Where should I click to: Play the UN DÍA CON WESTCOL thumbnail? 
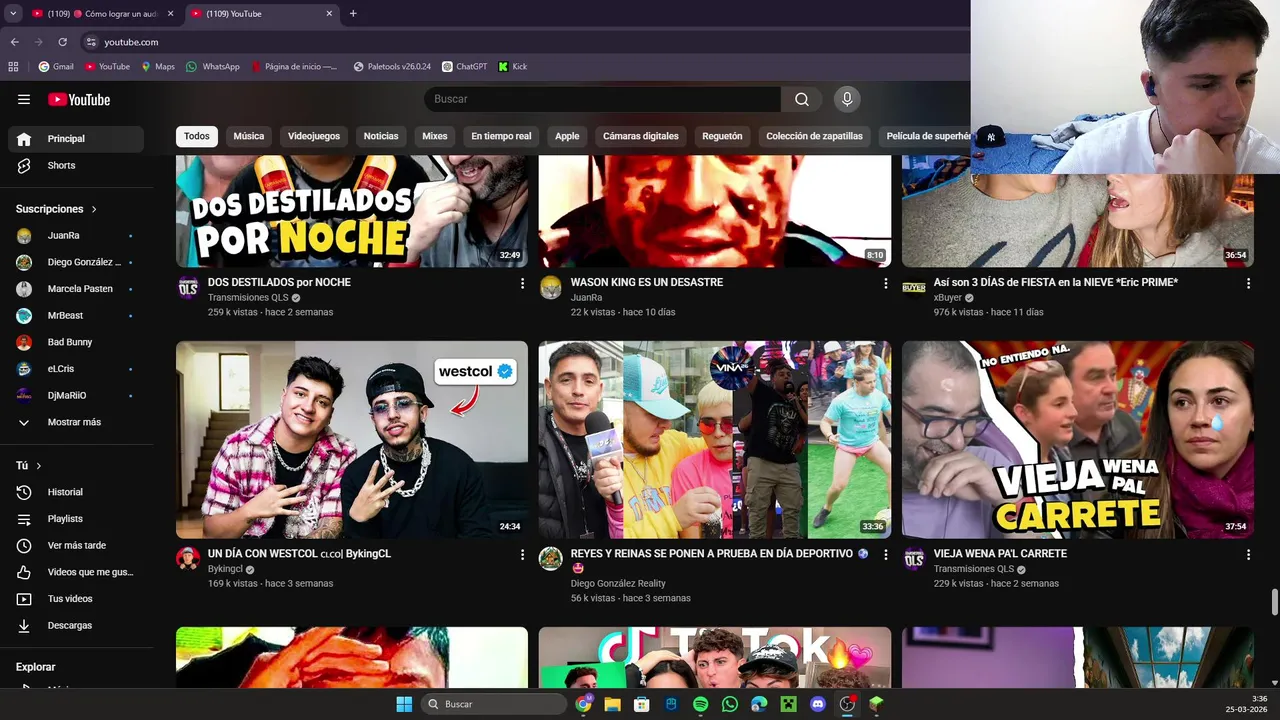tap(352, 440)
